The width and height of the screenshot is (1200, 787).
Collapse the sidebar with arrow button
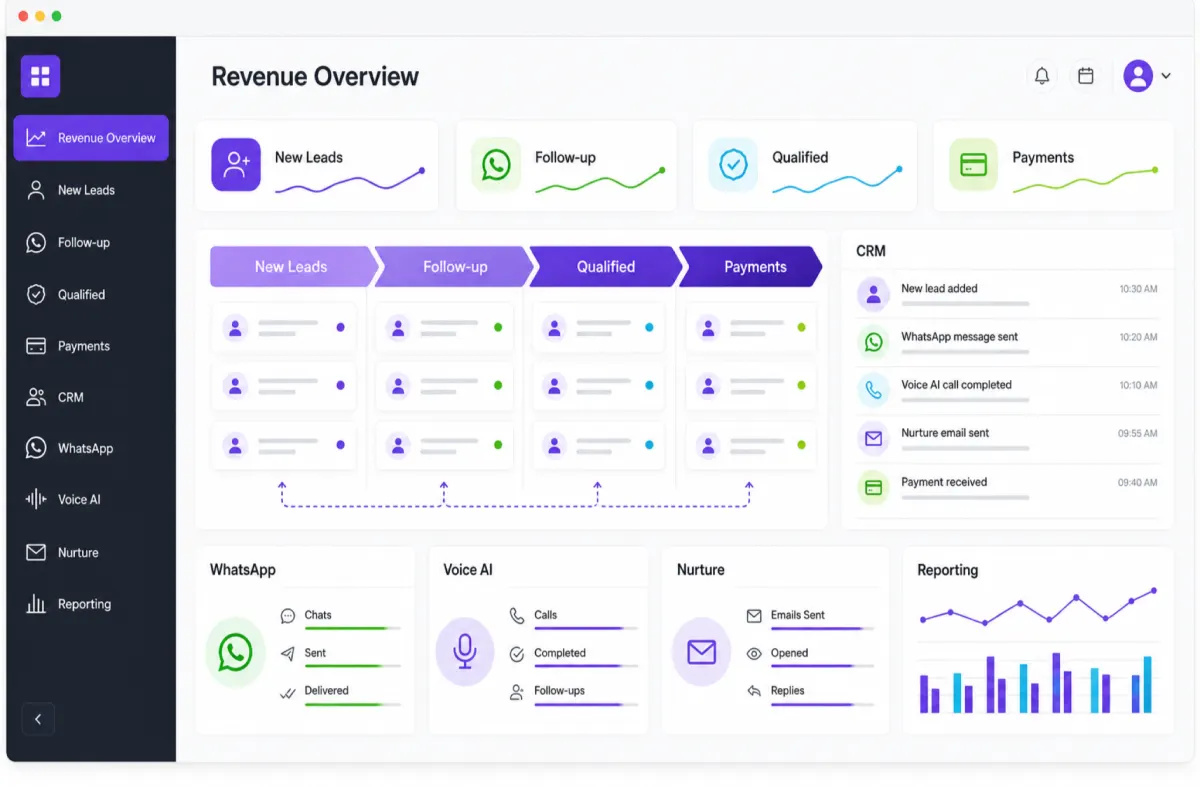click(x=38, y=719)
